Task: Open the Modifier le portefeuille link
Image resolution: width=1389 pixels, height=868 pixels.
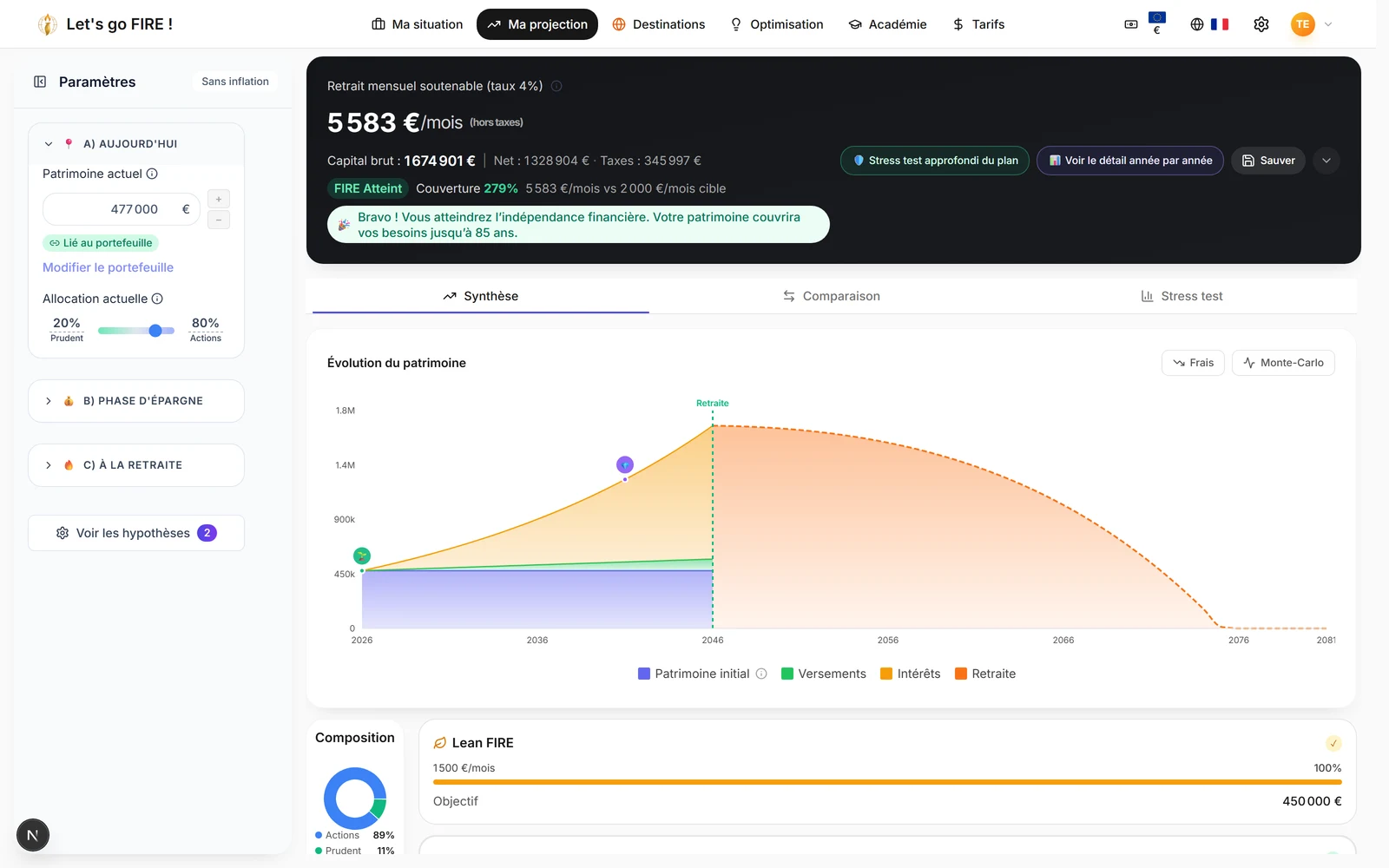Action: tap(109, 267)
